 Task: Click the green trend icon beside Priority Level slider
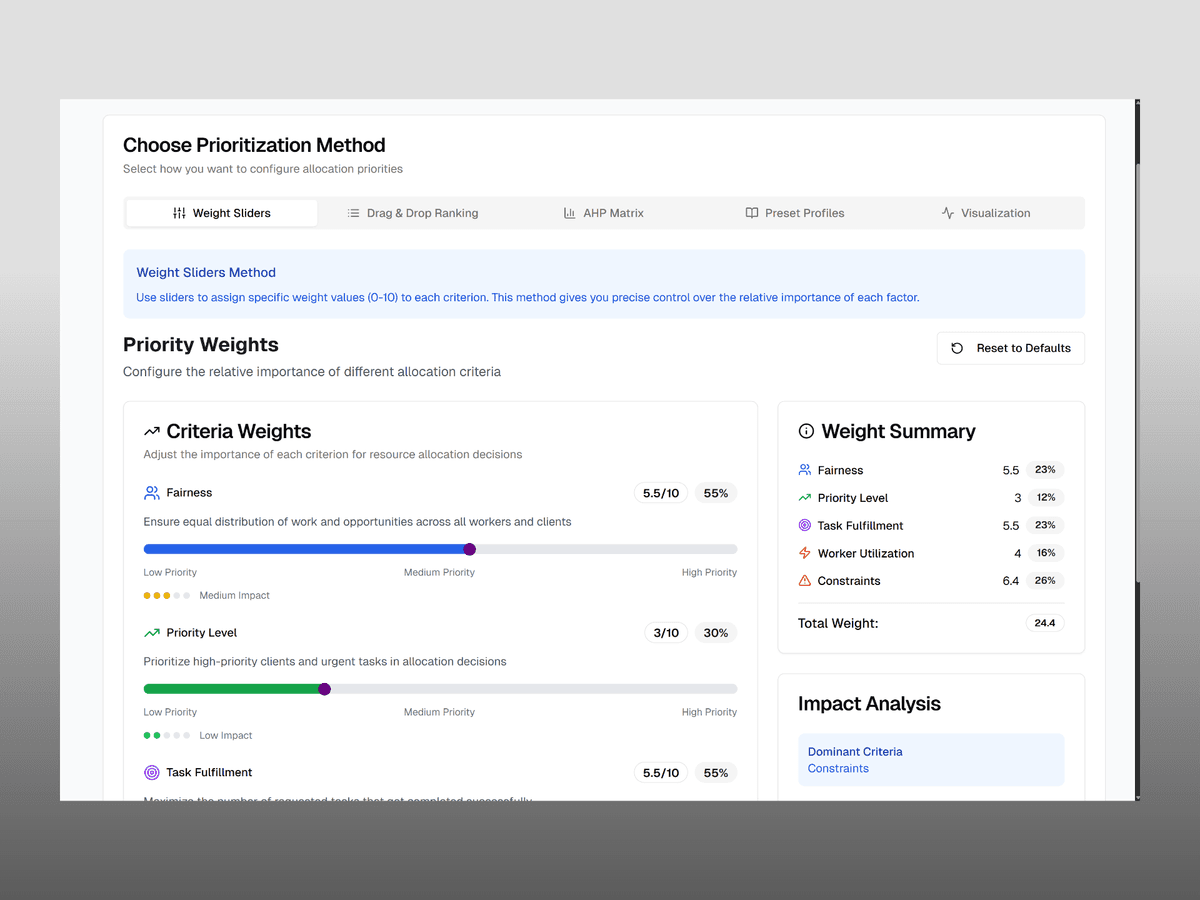[152, 633]
